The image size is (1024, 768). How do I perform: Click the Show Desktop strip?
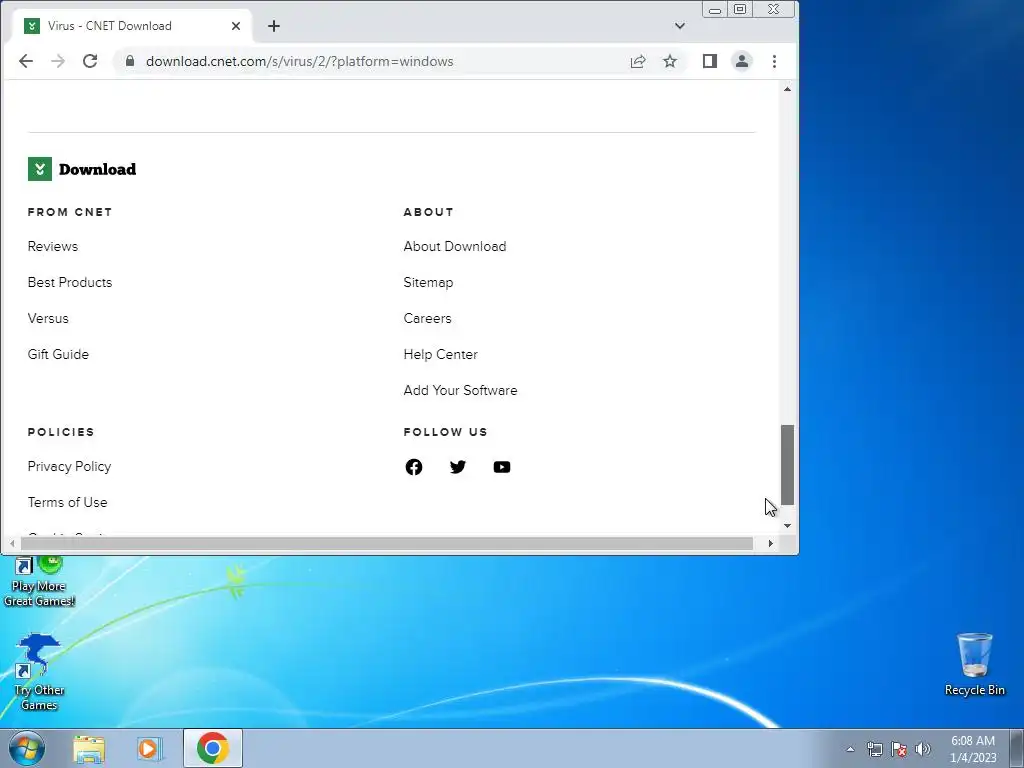[x=1017, y=748]
